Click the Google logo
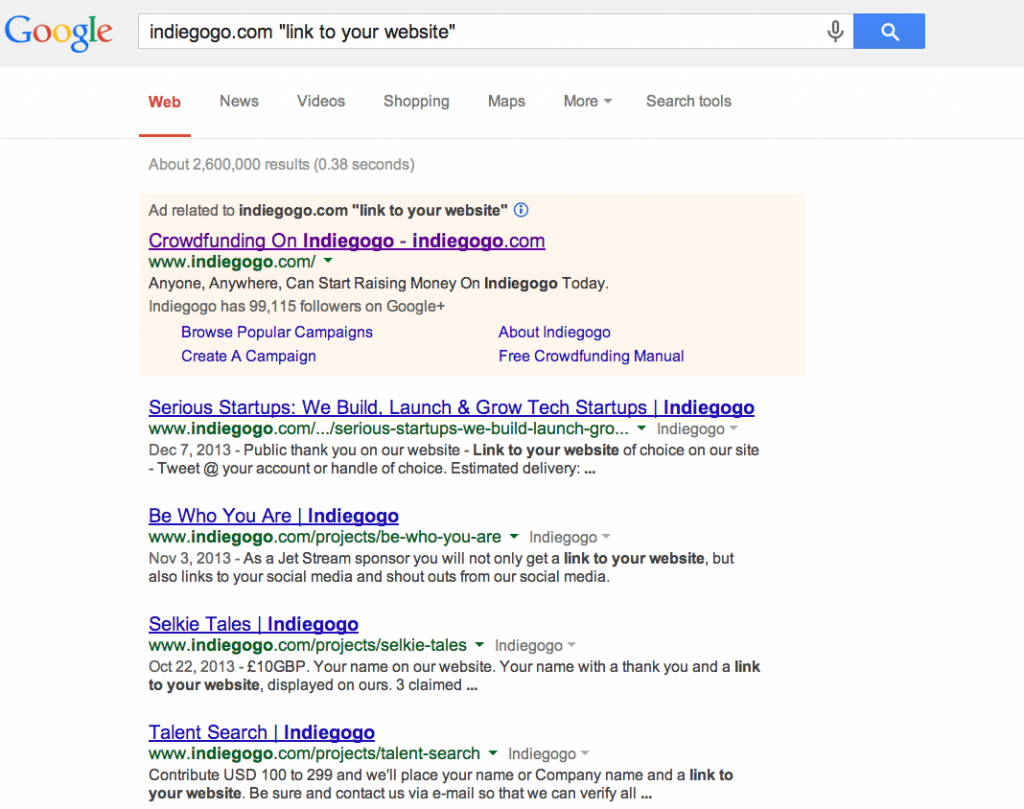 tap(59, 32)
